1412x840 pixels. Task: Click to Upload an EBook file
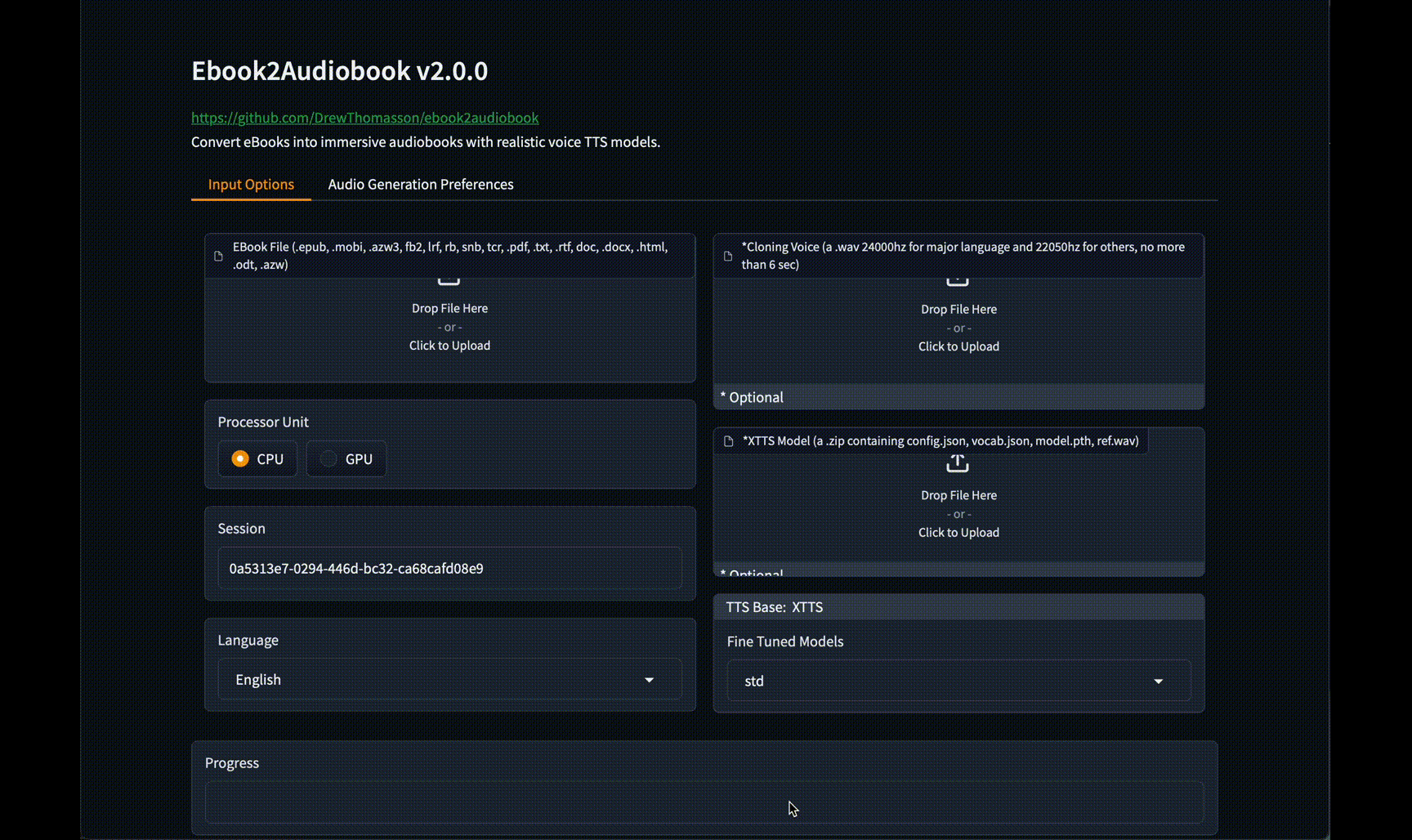point(449,345)
